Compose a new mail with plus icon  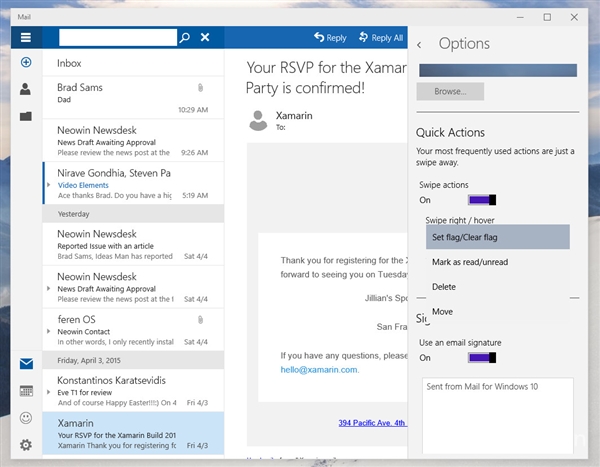[26, 63]
